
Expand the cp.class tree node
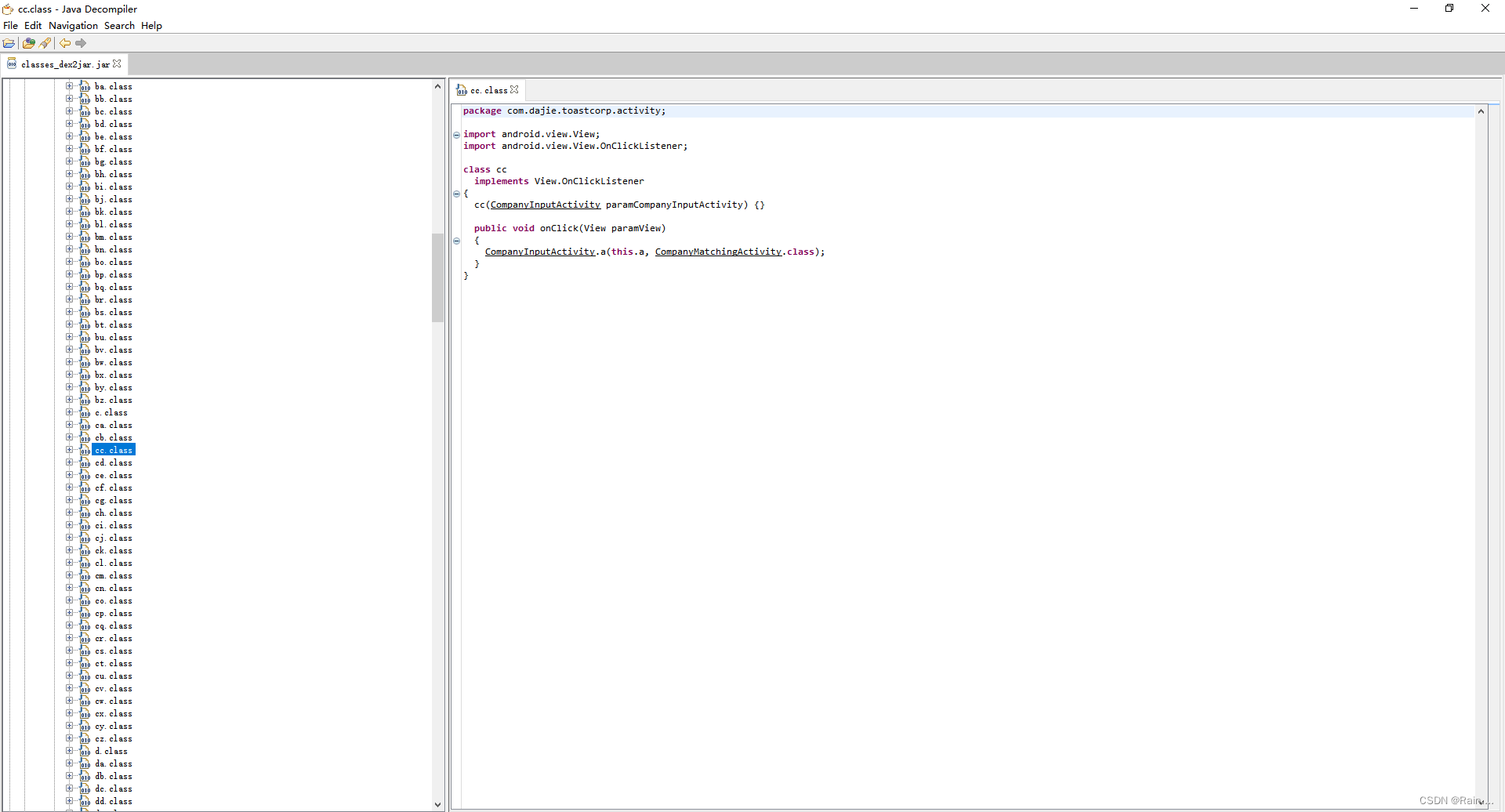click(x=69, y=613)
